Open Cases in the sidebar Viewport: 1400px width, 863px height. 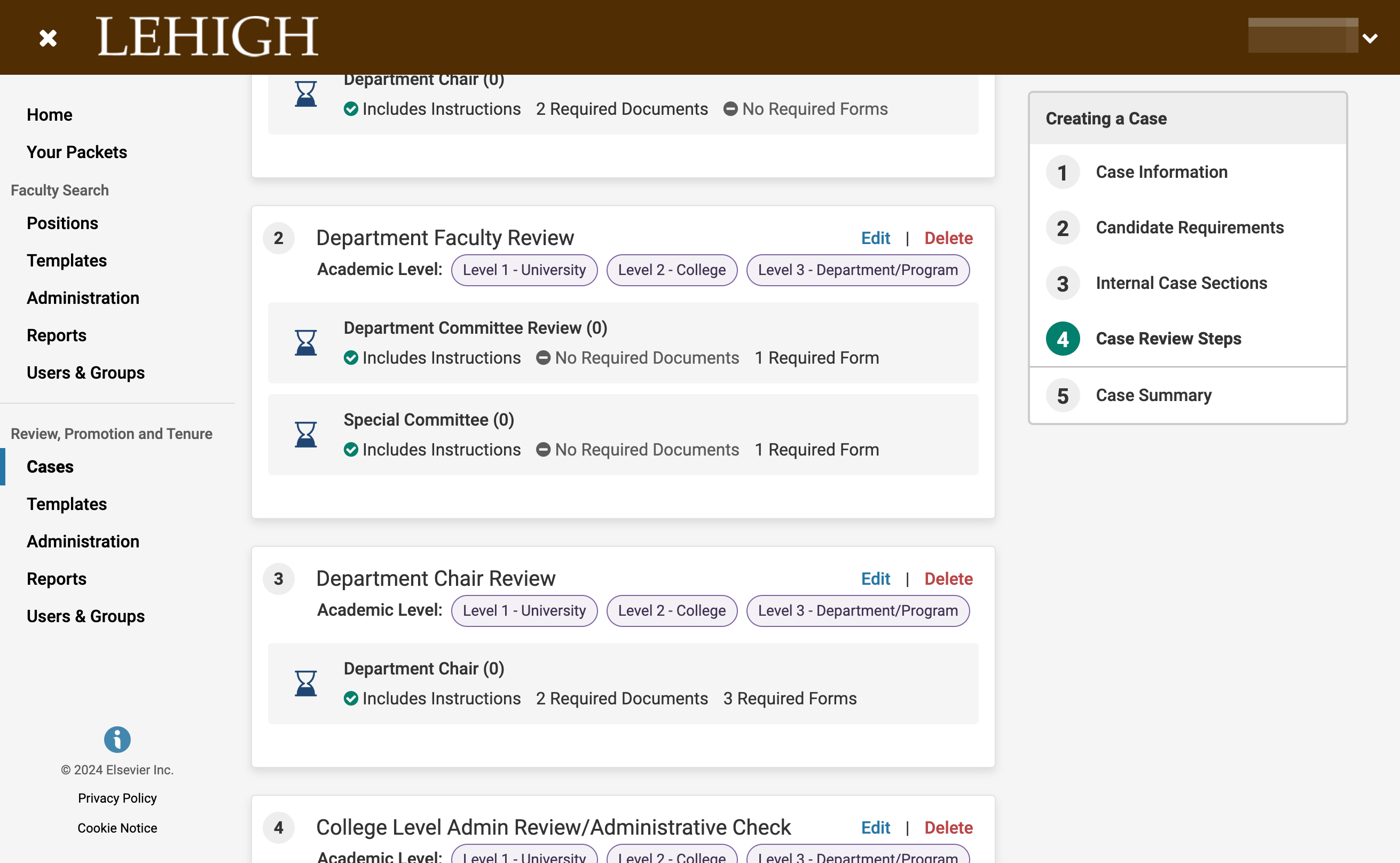50,466
